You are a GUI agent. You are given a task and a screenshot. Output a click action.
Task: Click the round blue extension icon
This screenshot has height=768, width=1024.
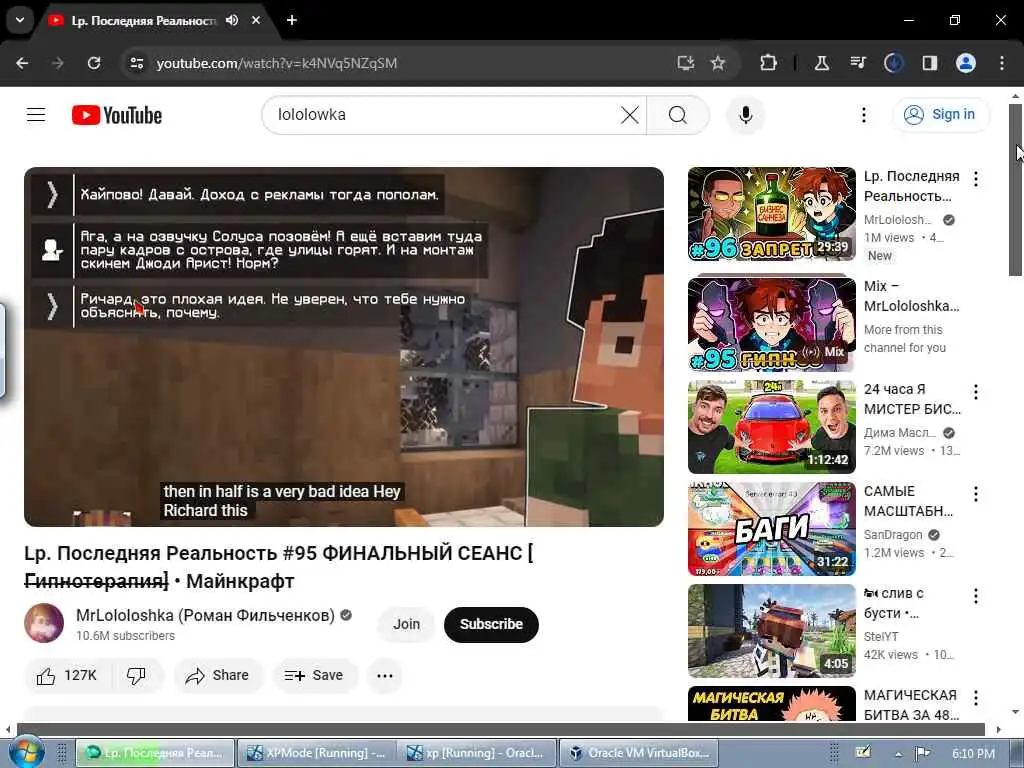[893, 63]
